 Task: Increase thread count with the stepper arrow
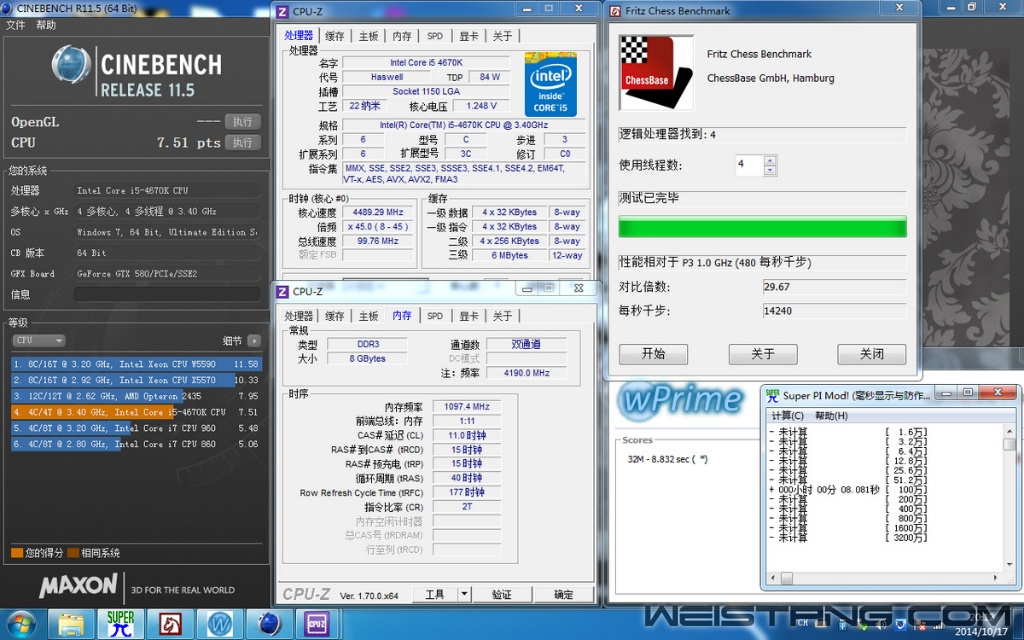[x=769, y=159]
